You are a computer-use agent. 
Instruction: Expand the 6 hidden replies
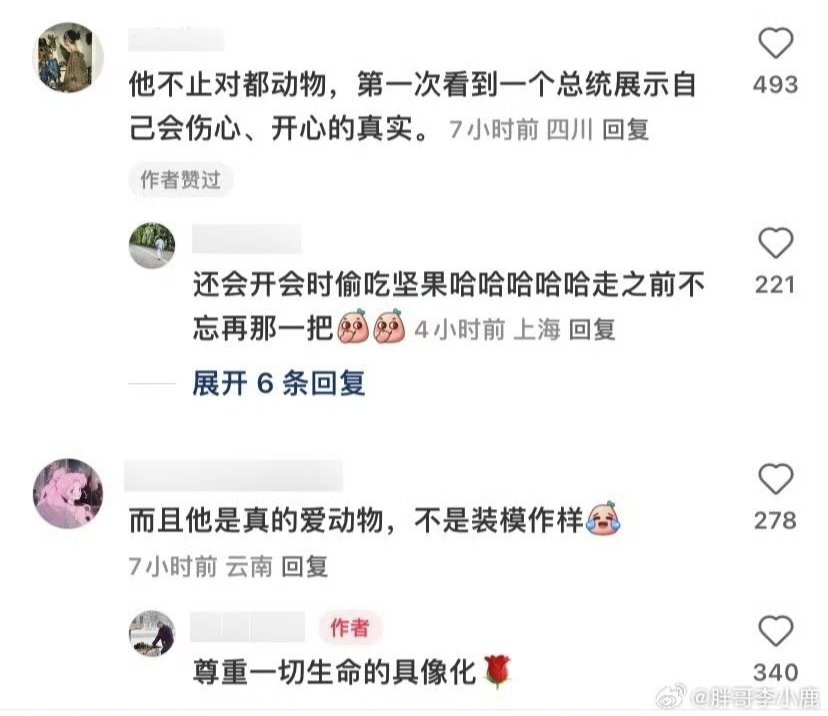(x=278, y=383)
